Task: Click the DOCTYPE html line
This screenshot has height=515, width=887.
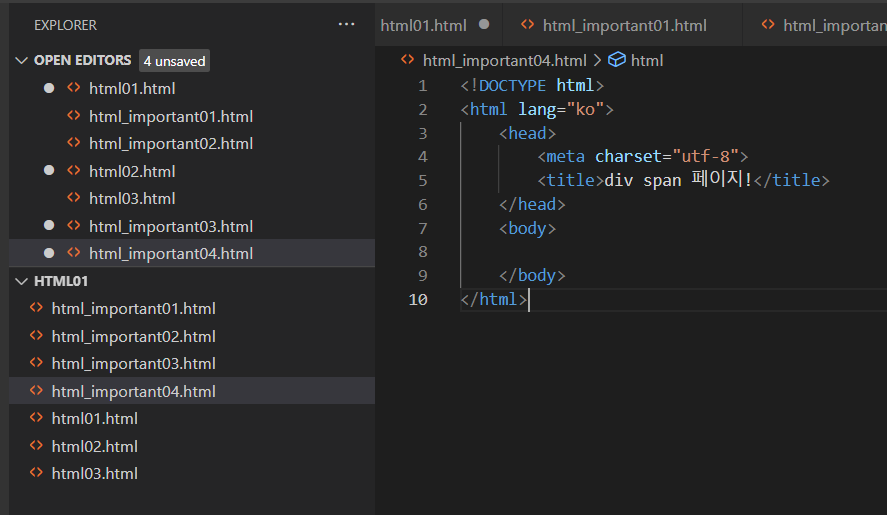Action: click(x=532, y=85)
